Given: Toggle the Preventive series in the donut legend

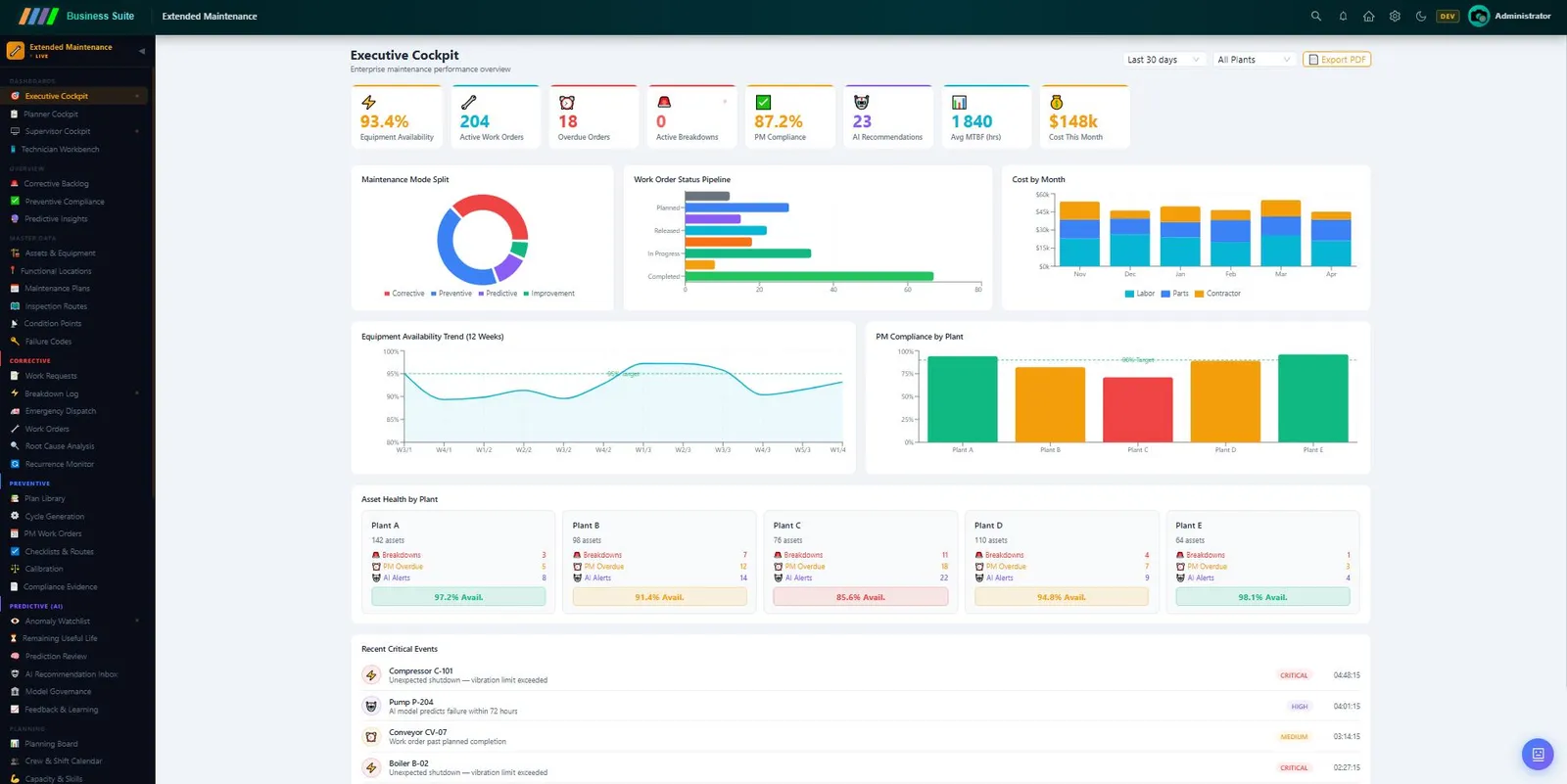Looking at the screenshot, I should tap(451, 294).
